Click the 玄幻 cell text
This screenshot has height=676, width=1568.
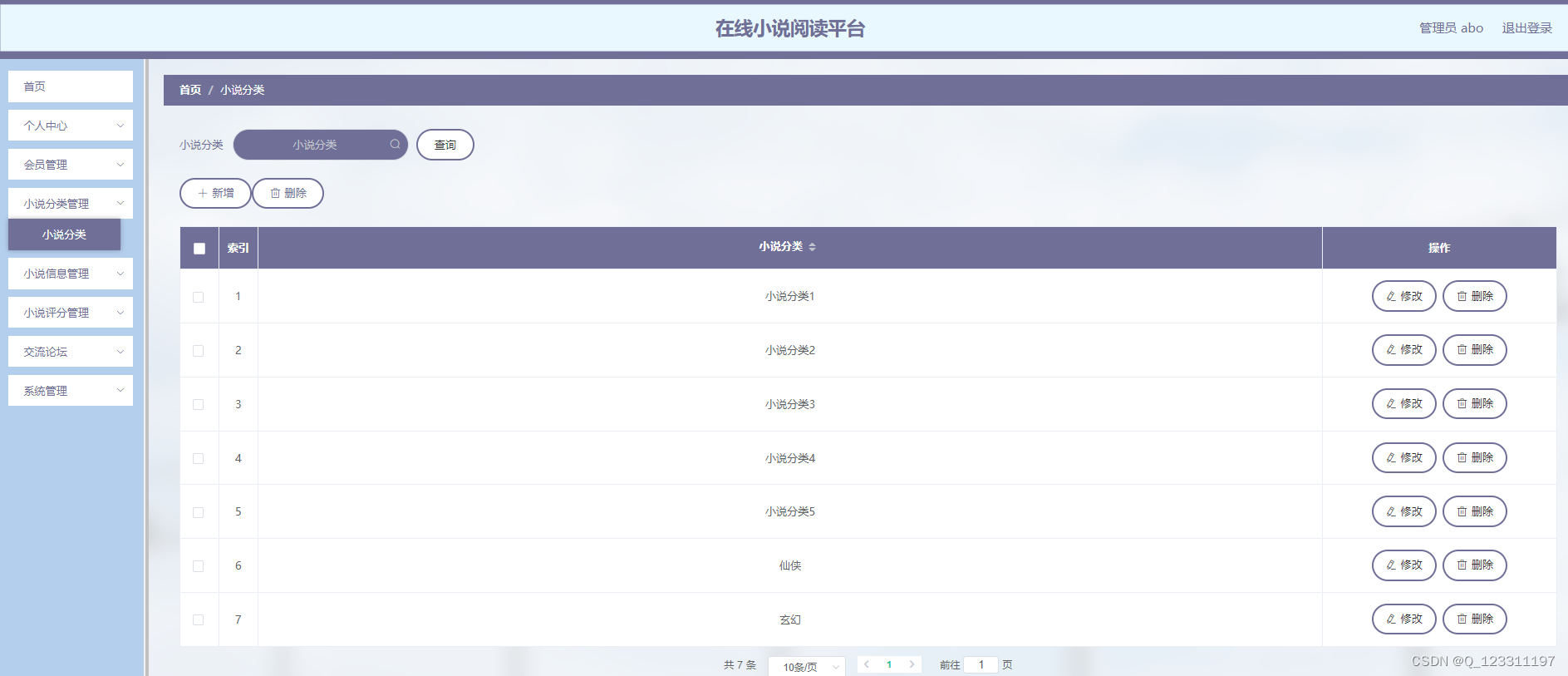(x=790, y=619)
